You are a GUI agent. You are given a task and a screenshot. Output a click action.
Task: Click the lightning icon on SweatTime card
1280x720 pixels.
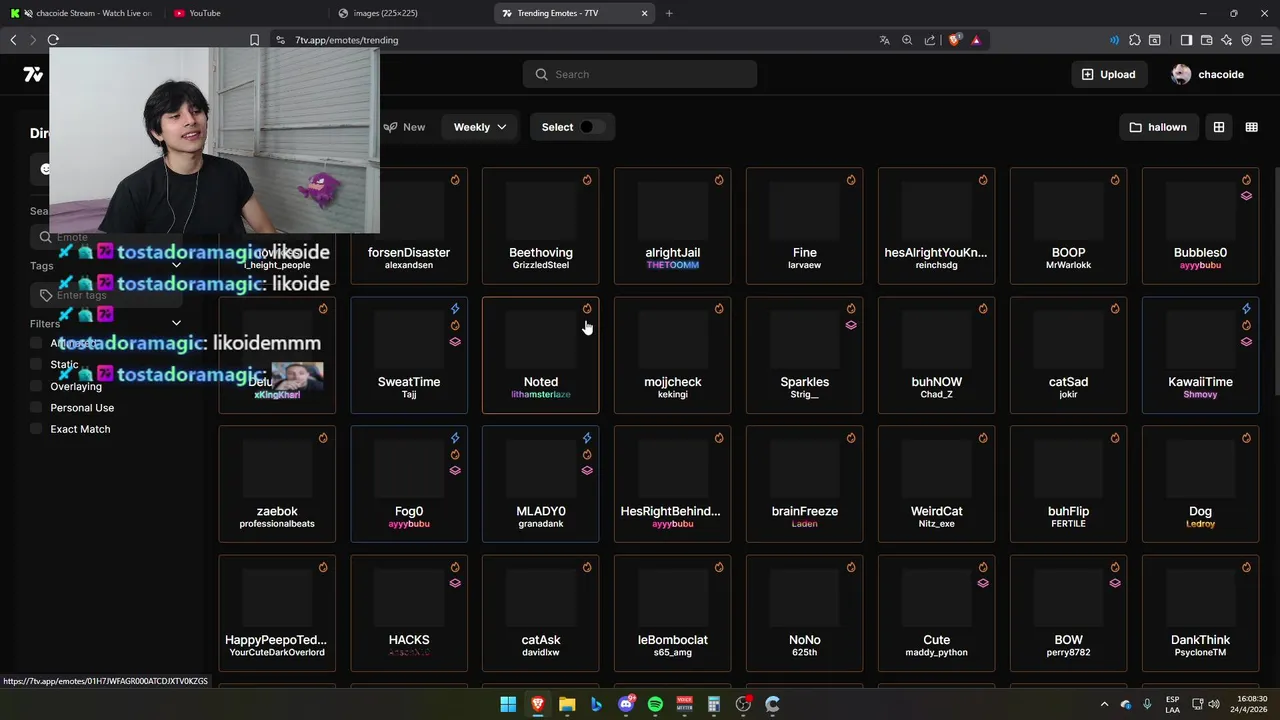point(455,309)
